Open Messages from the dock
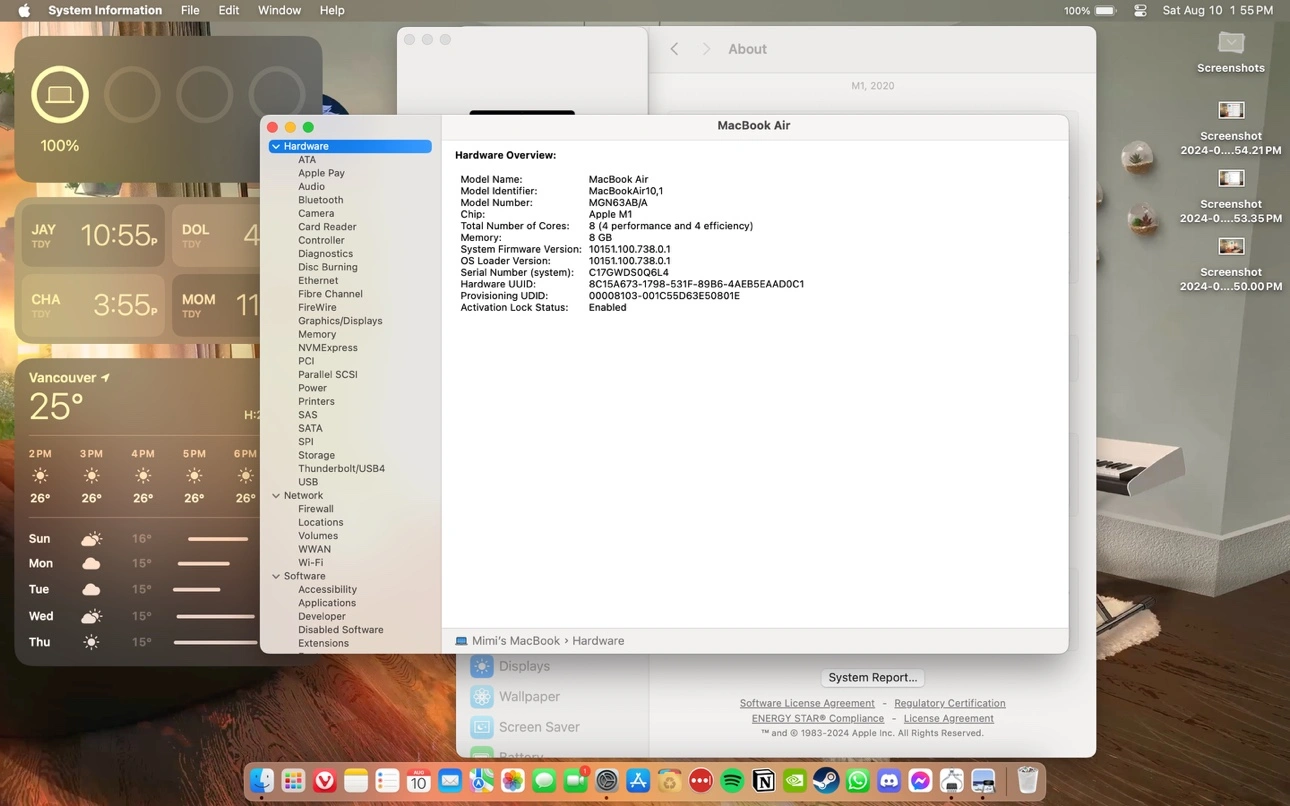Image resolution: width=1290 pixels, height=806 pixels. click(544, 781)
